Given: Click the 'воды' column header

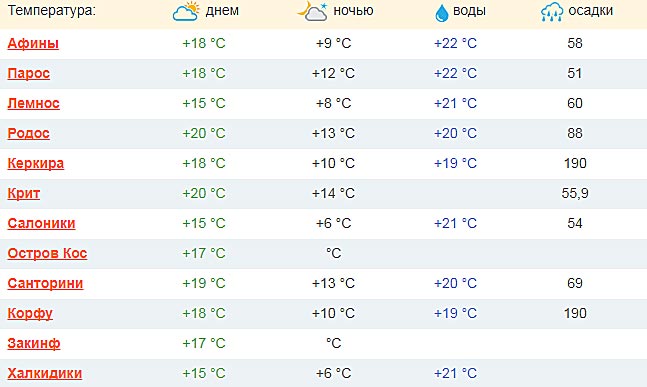Looking at the screenshot, I should (x=469, y=11).
